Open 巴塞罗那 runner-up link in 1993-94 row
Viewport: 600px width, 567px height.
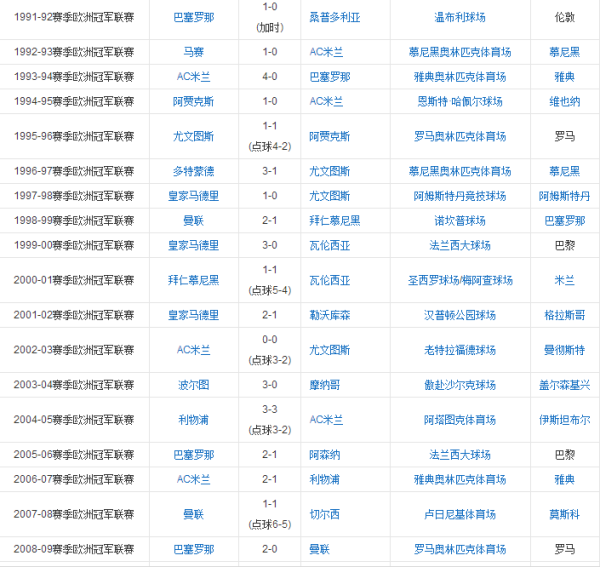(330, 77)
